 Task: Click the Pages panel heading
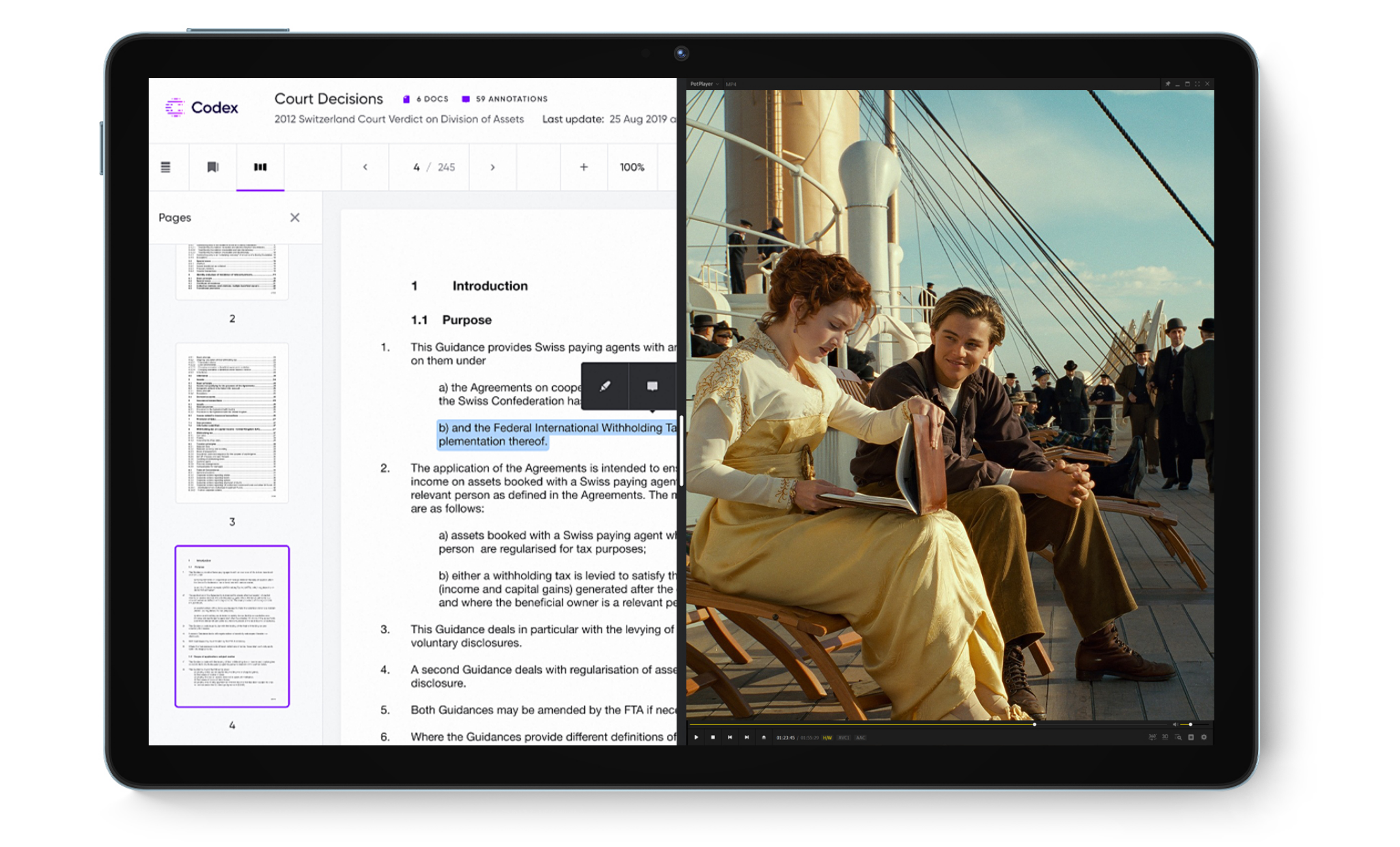tap(175, 218)
